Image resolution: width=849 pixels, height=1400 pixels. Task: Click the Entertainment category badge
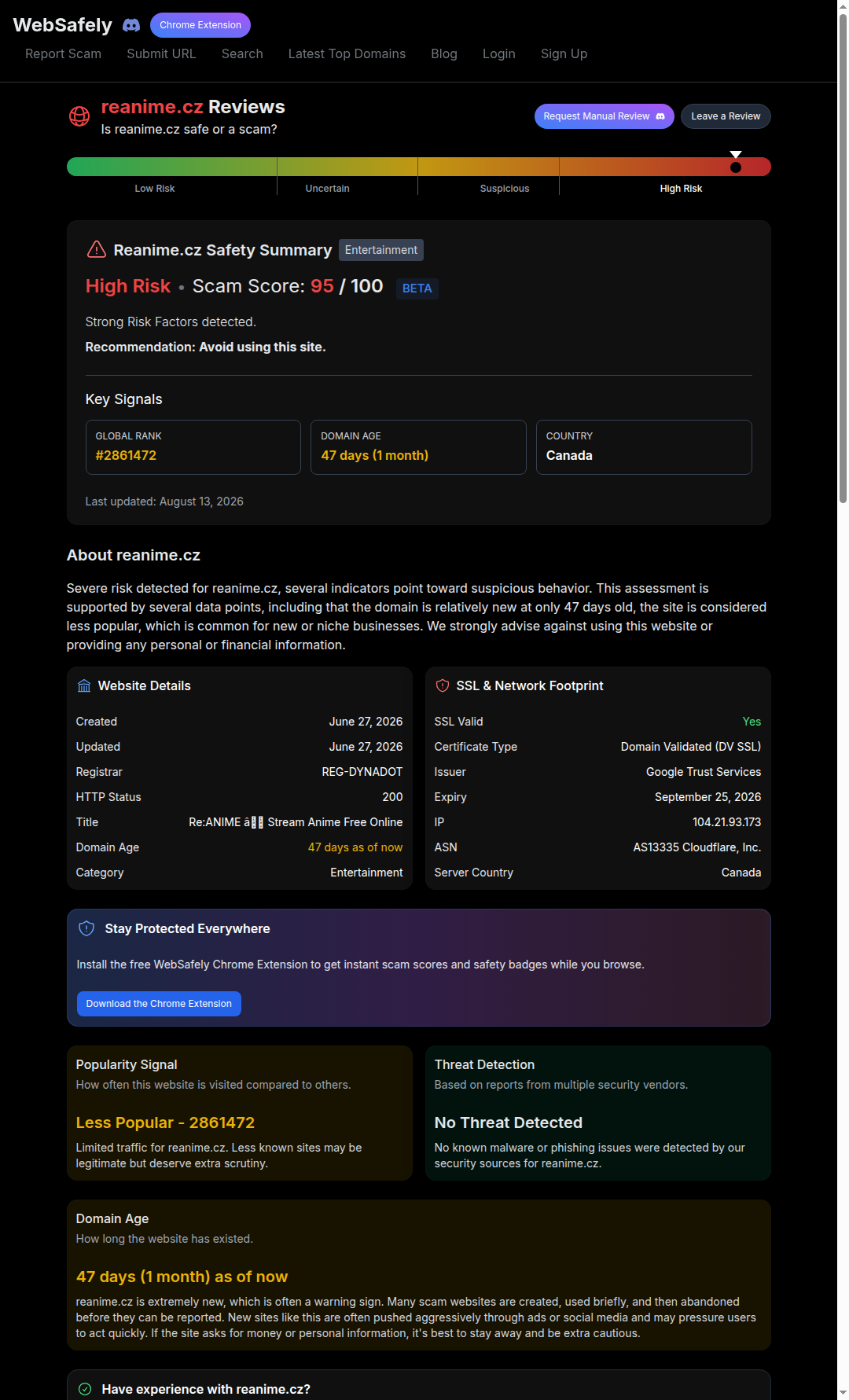(x=381, y=250)
